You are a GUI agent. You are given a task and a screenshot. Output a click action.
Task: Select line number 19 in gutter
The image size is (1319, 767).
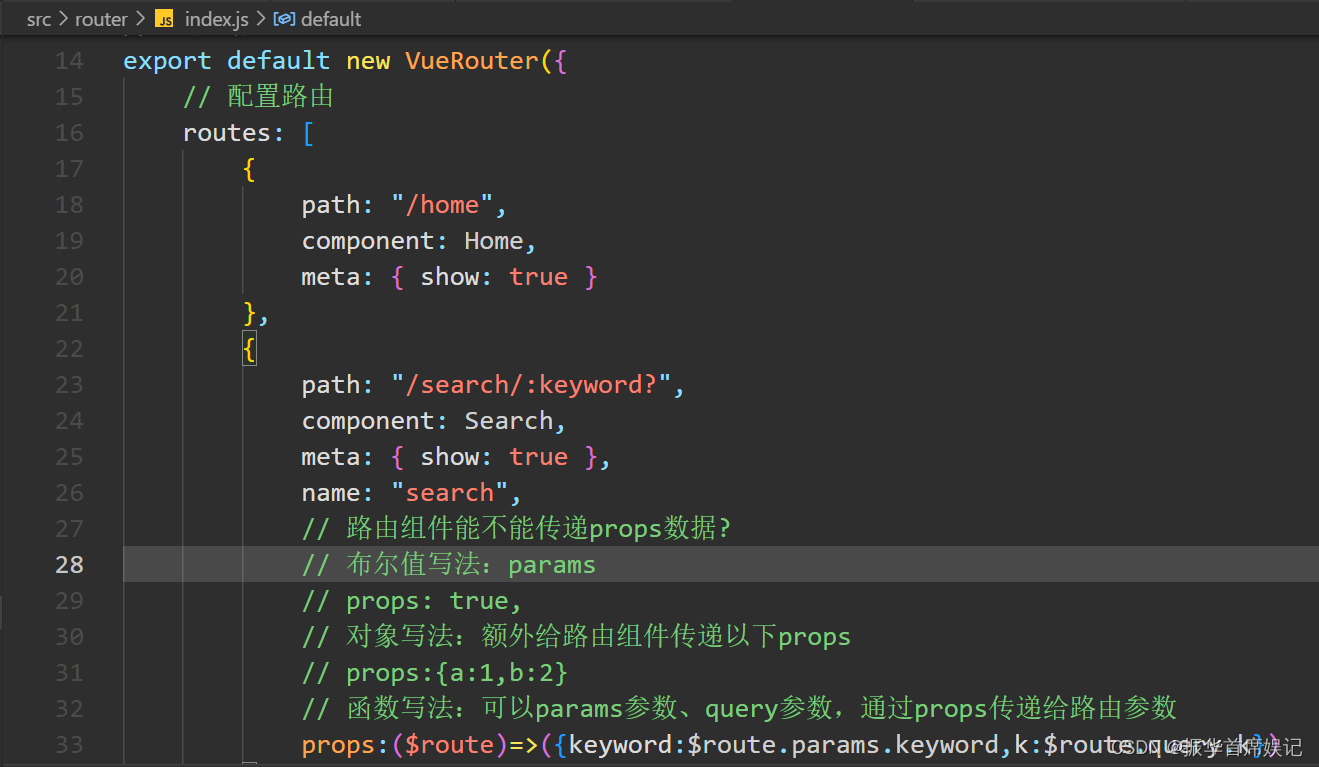pyautogui.click(x=69, y=241)
